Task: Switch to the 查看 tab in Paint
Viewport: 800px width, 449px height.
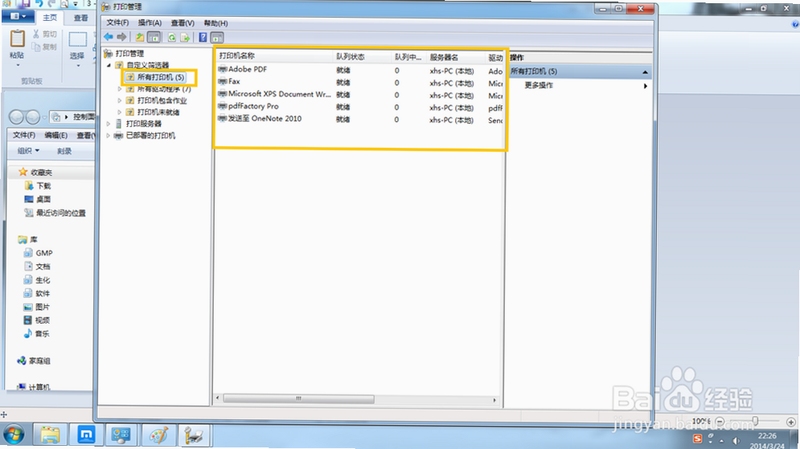Action: [x=81, y=18]
